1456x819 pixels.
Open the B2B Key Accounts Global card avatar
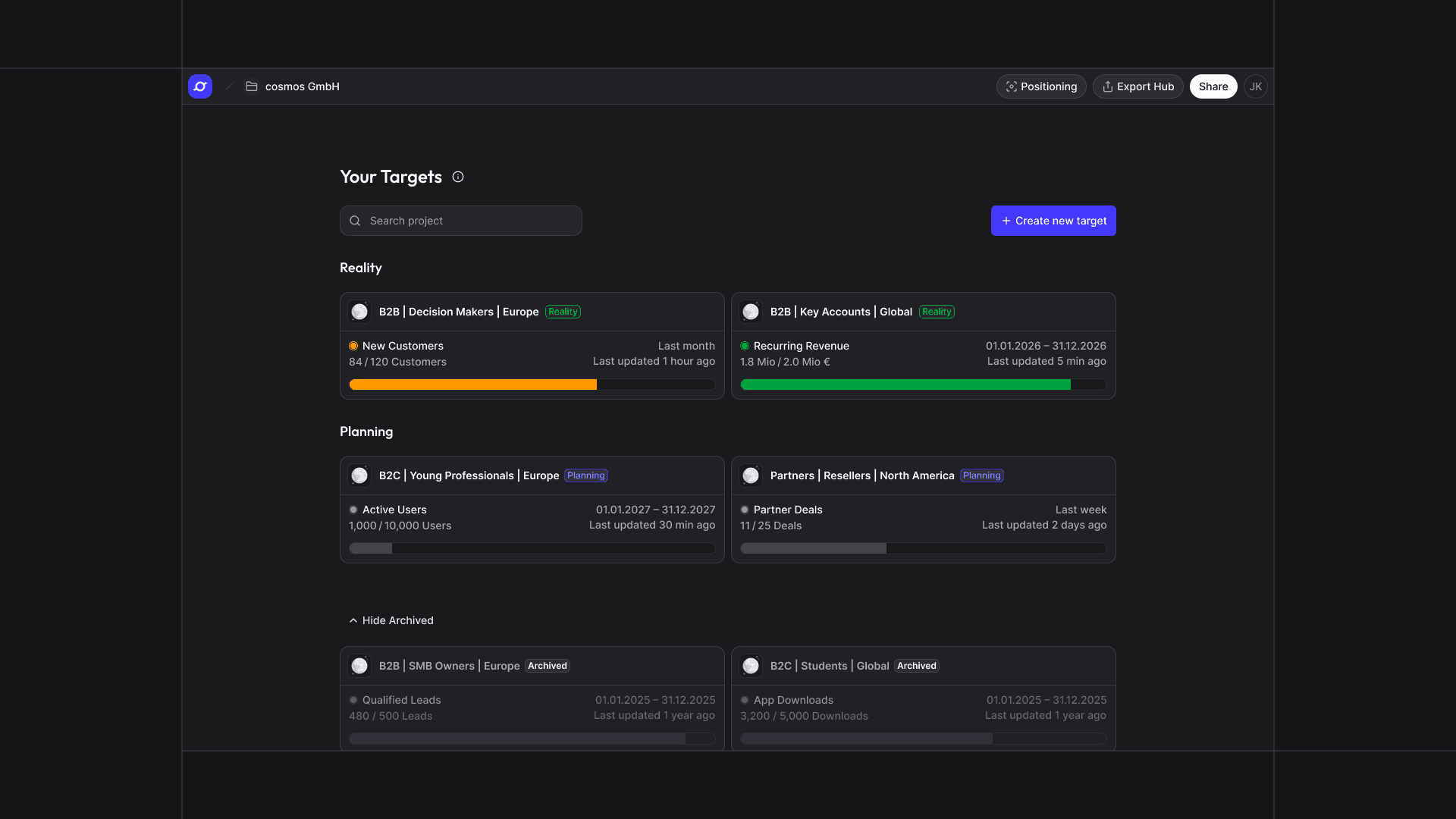[751, 312]
